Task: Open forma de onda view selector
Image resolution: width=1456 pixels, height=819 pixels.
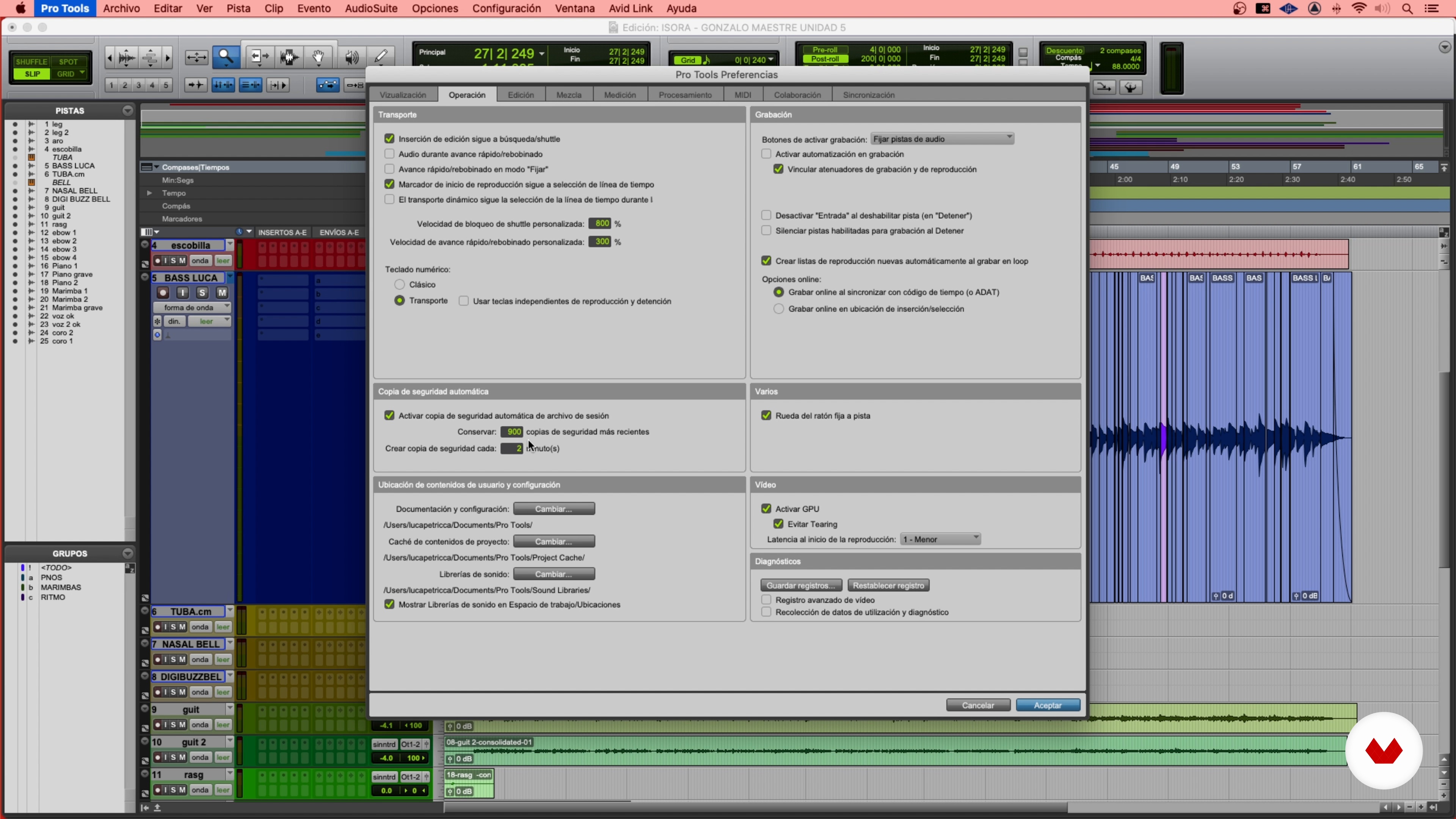Action: coord(192,308)
